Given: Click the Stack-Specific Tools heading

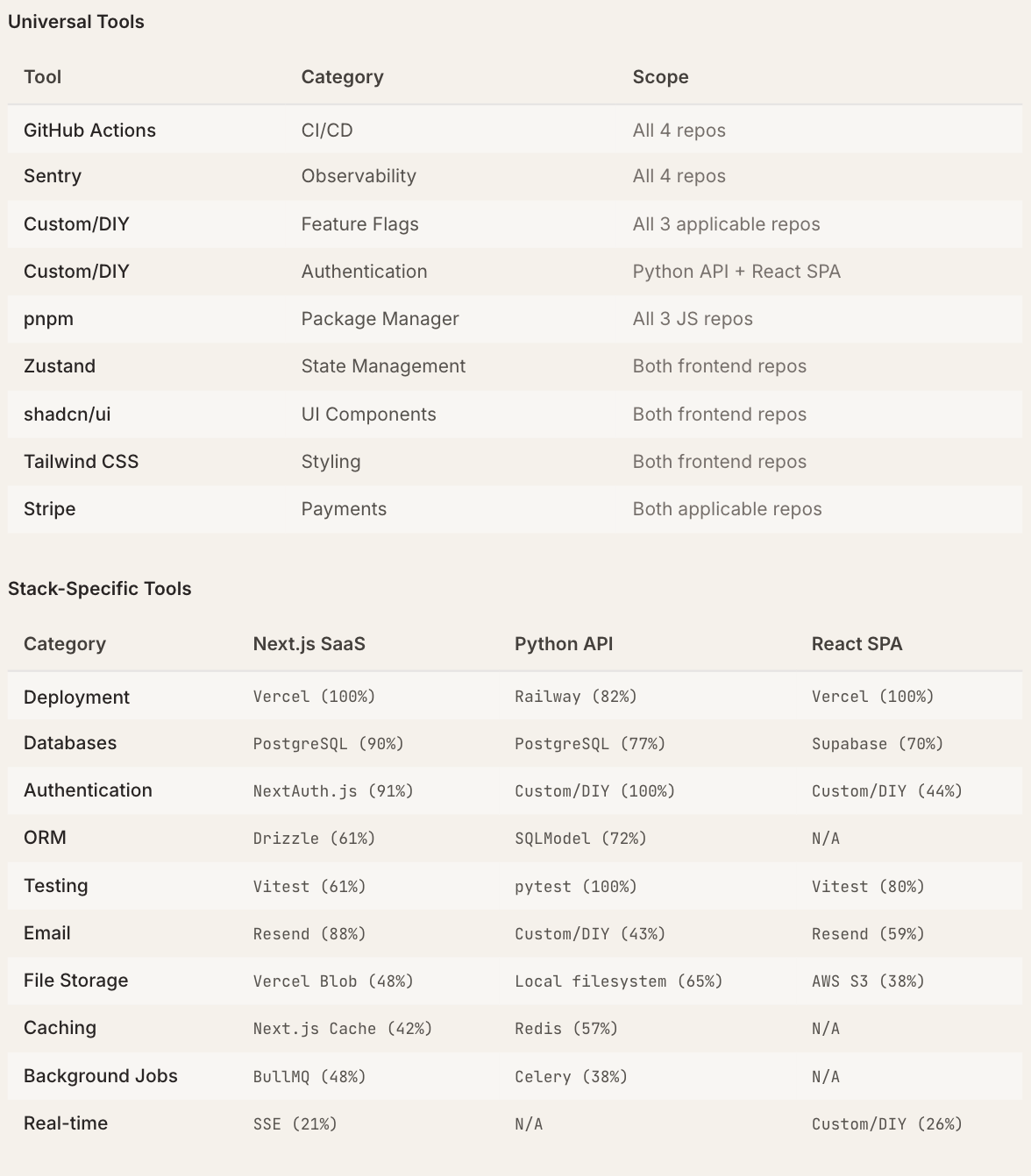Looking at the screenshot, I should [100, 589].
